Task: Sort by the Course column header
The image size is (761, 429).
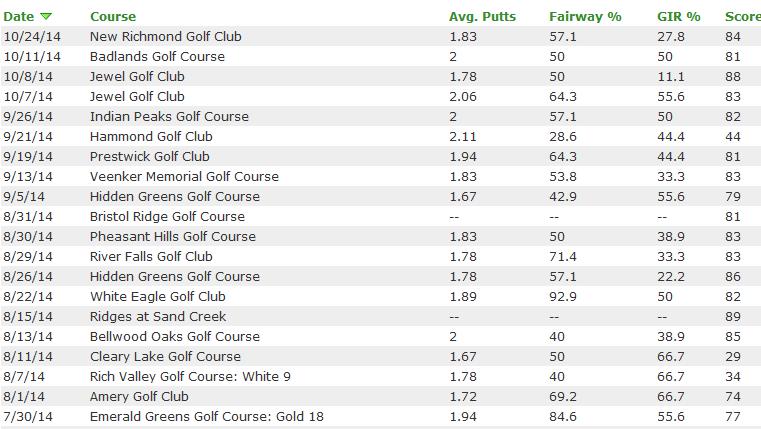Action: coord(112,17)
